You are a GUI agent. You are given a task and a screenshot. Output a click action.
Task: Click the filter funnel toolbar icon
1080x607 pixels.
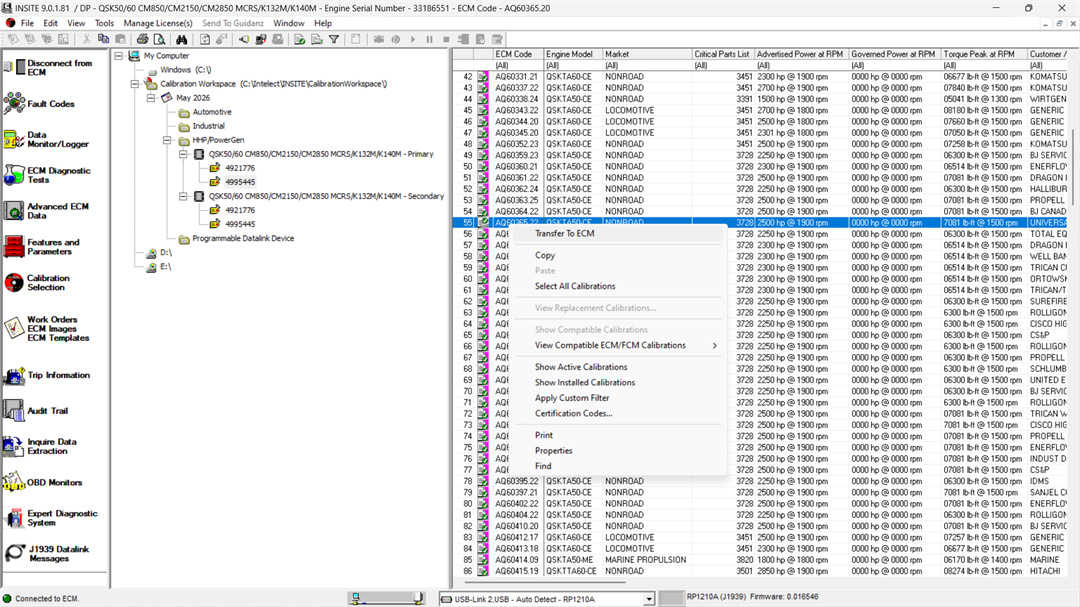pos(334,39)
